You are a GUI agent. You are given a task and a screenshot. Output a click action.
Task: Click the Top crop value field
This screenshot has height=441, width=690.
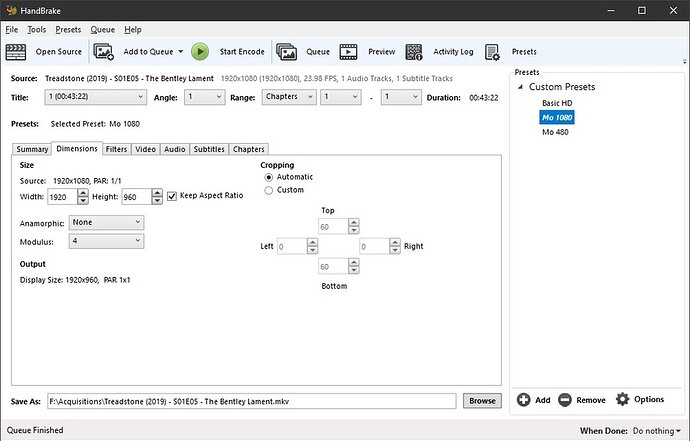pyautogui.click(x=333, y=227)
